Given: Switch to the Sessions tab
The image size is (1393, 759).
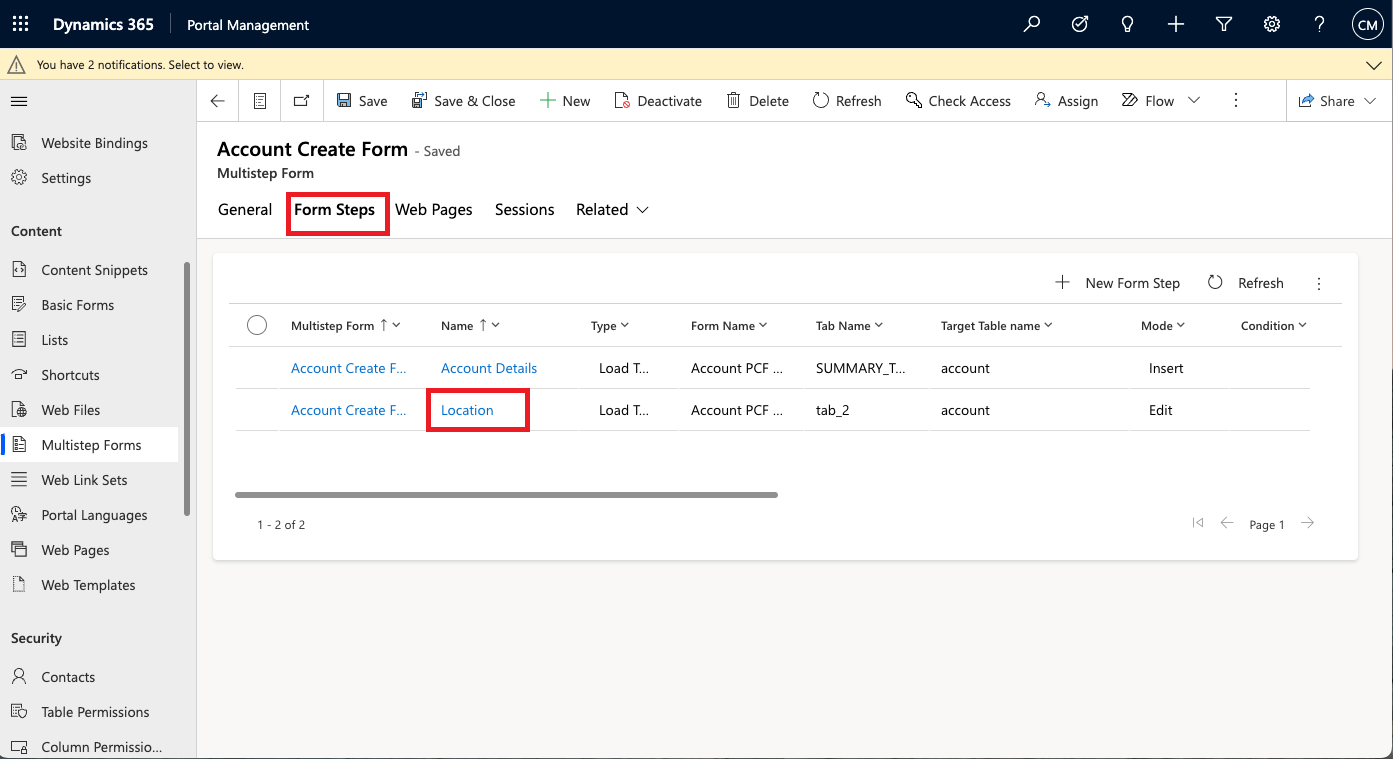Looking at the screenshot, I should point(525,210).
